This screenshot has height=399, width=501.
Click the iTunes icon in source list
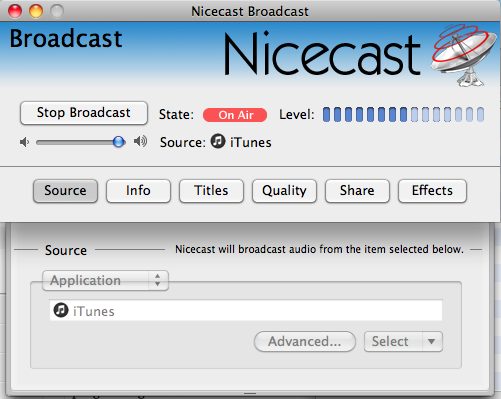(61, 310)
